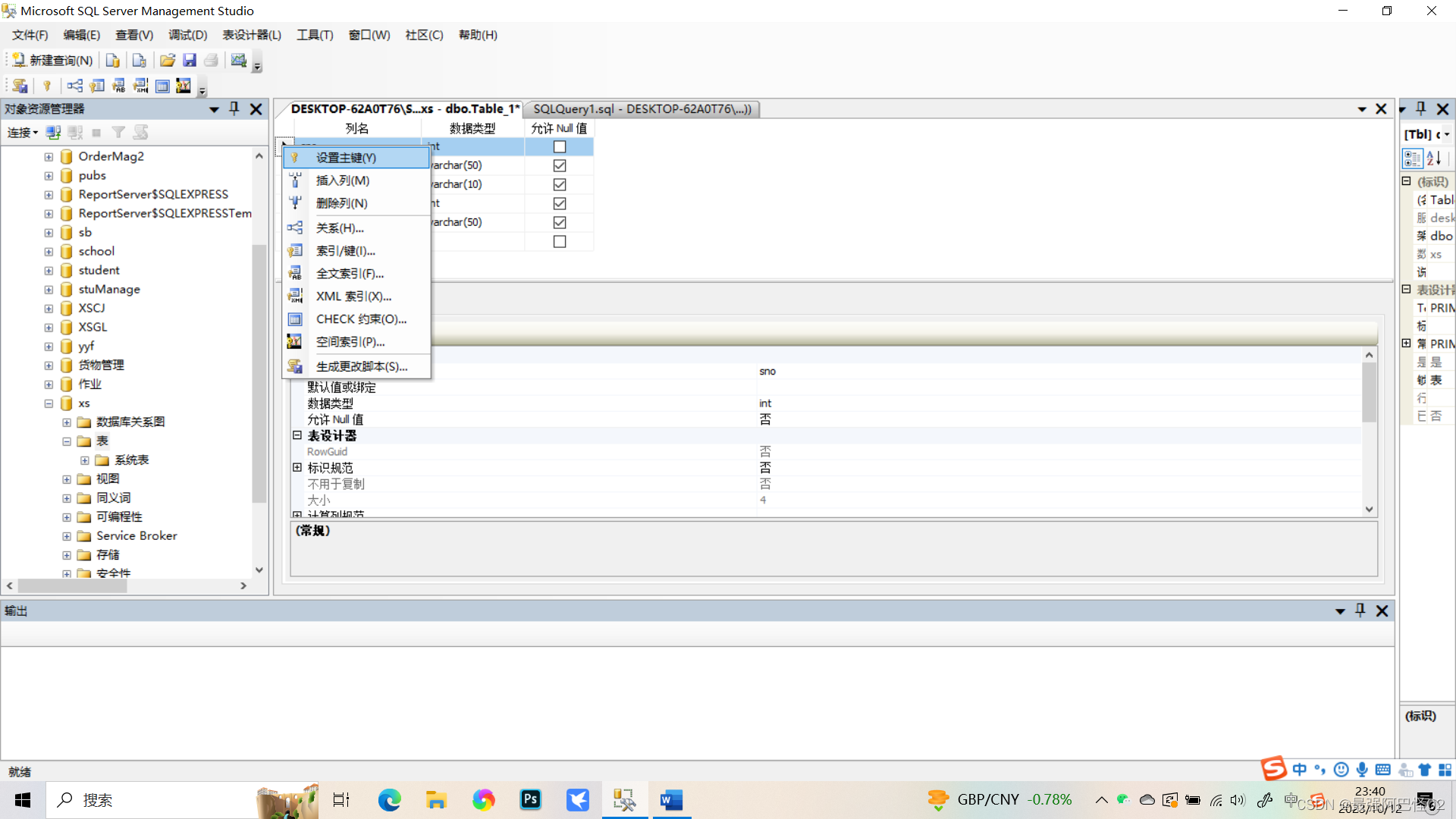
Task: Check the Allow Null box in empty last row
Action: coord(560,242)
